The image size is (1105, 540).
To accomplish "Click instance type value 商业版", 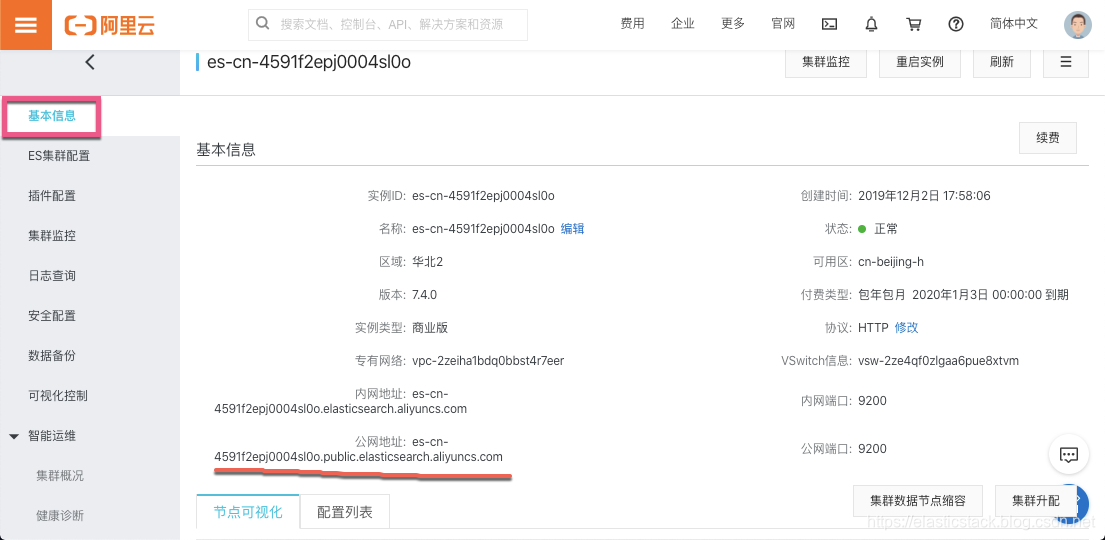I will 430,328.
